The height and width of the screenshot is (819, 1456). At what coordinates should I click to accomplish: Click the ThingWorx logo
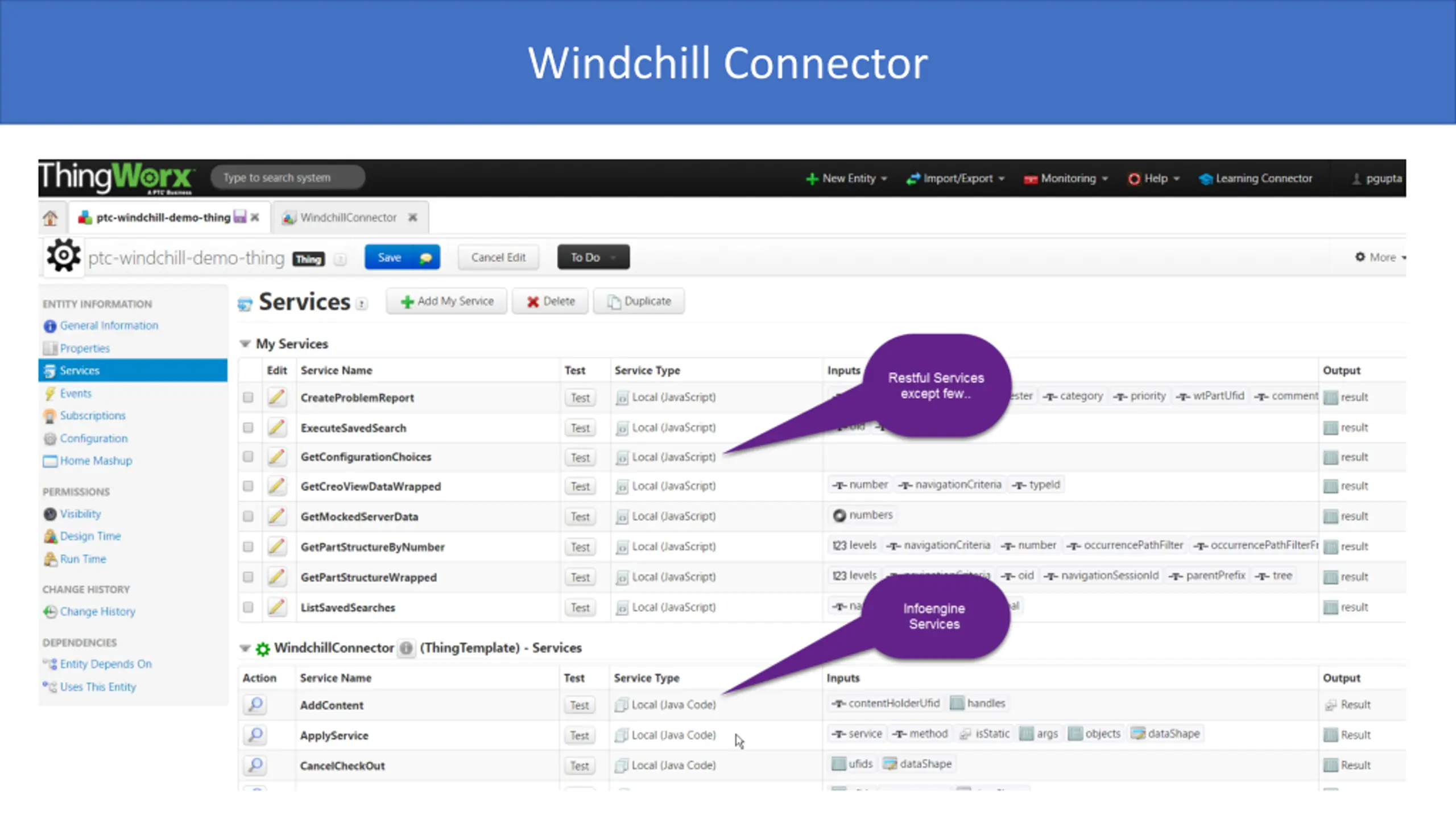click(x=117, y=177)
